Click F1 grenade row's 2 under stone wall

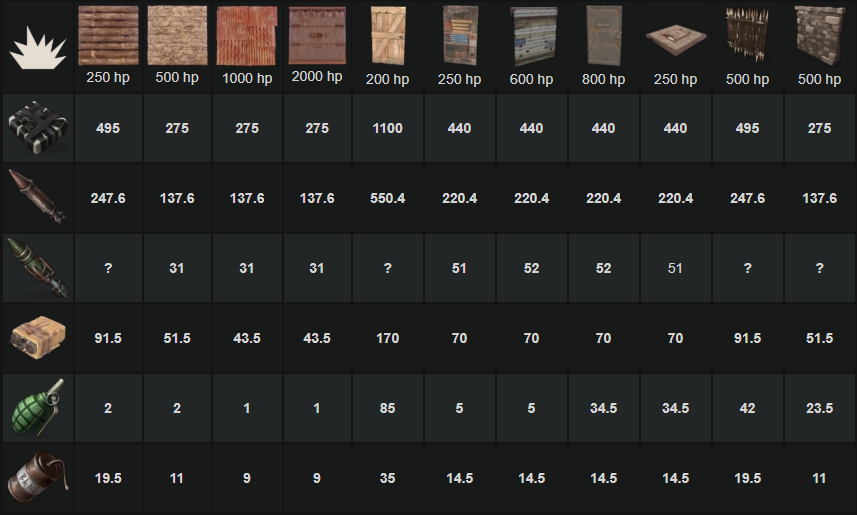click(177, 408)
